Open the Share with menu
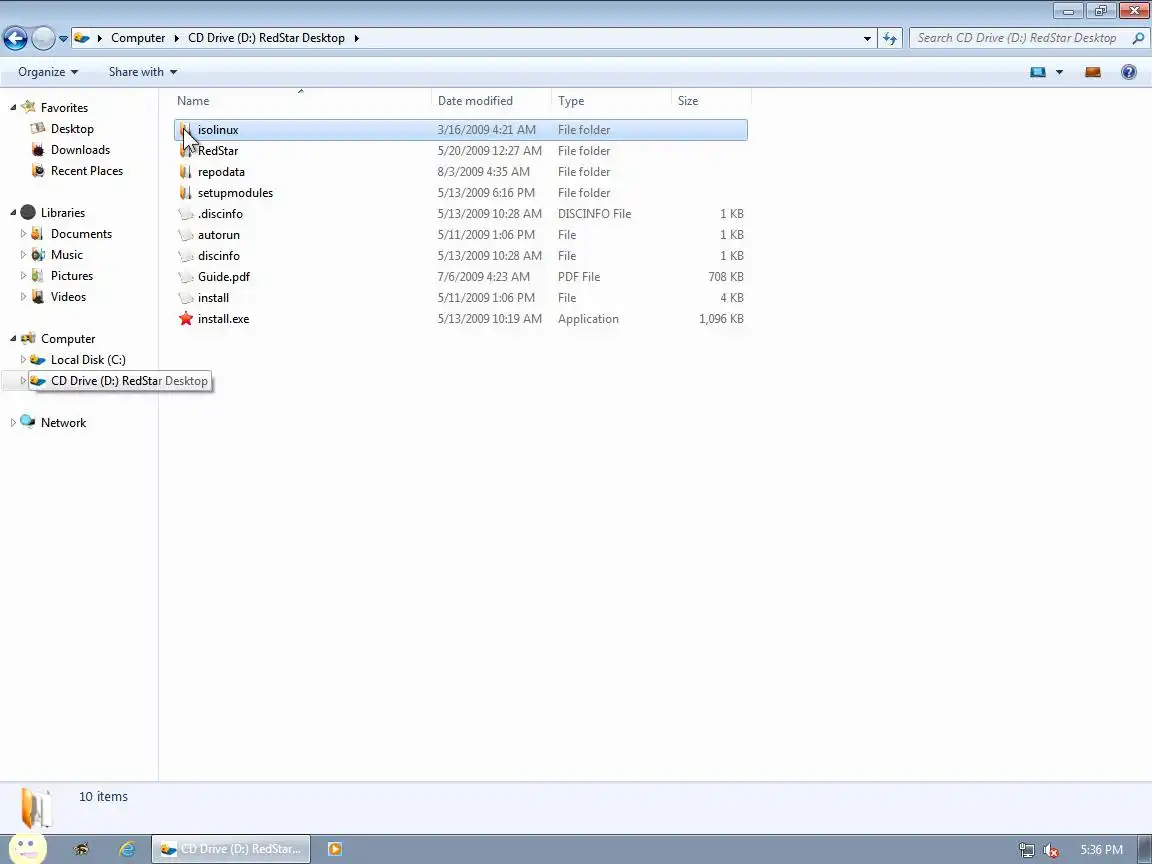 point(143,72)
